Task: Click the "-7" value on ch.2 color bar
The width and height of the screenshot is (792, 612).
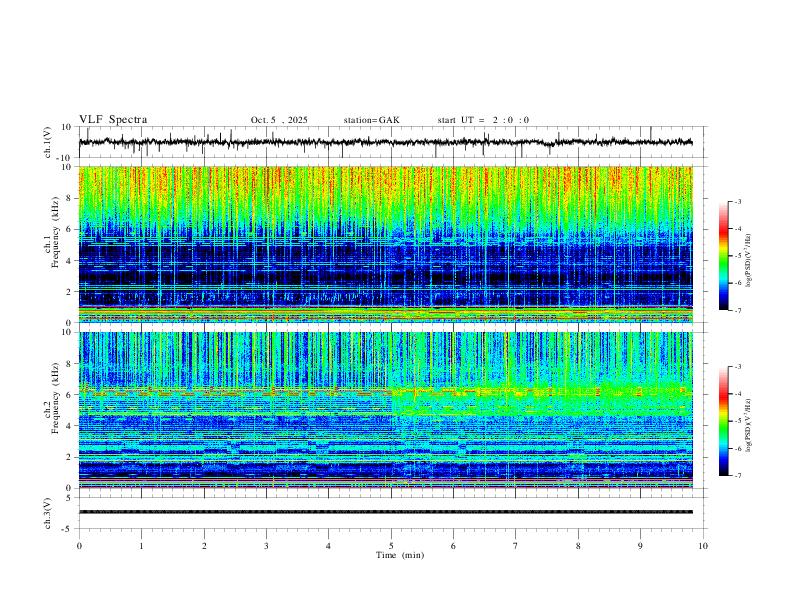Action: pyautogui.click(x=737, y=476)
